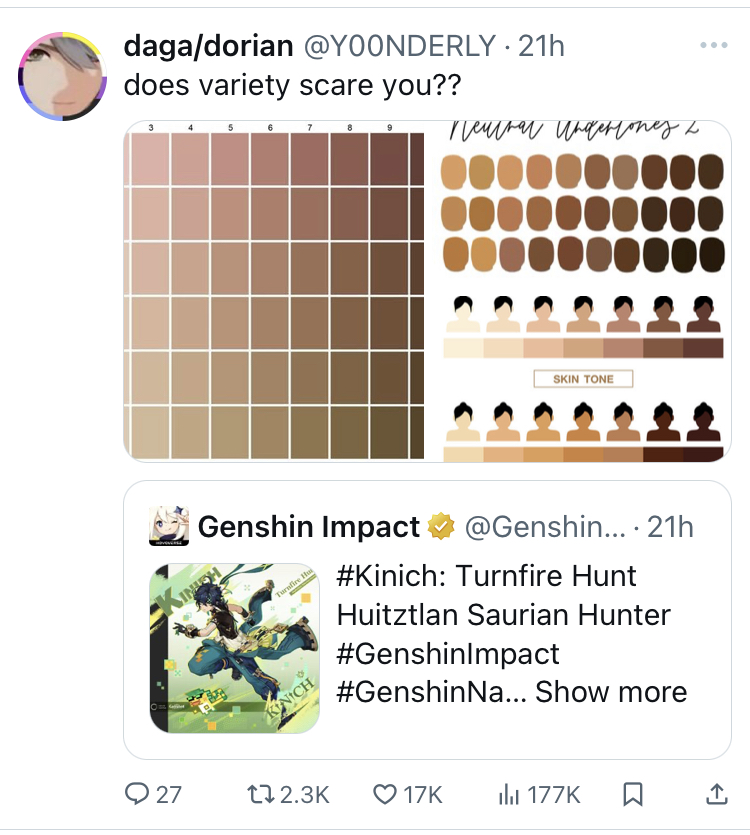Open the daga/dorian display name
The height and width of the screenshot is (835, 750).
pyautogui.click(x=208, y=46)
